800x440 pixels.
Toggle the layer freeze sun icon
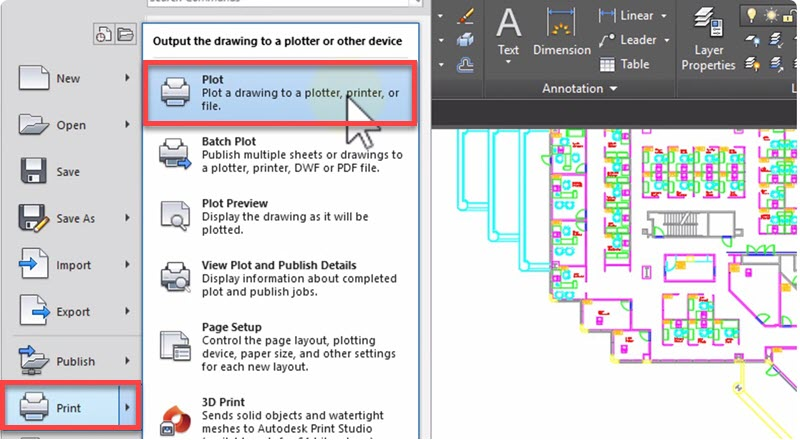tap(772, 14)
